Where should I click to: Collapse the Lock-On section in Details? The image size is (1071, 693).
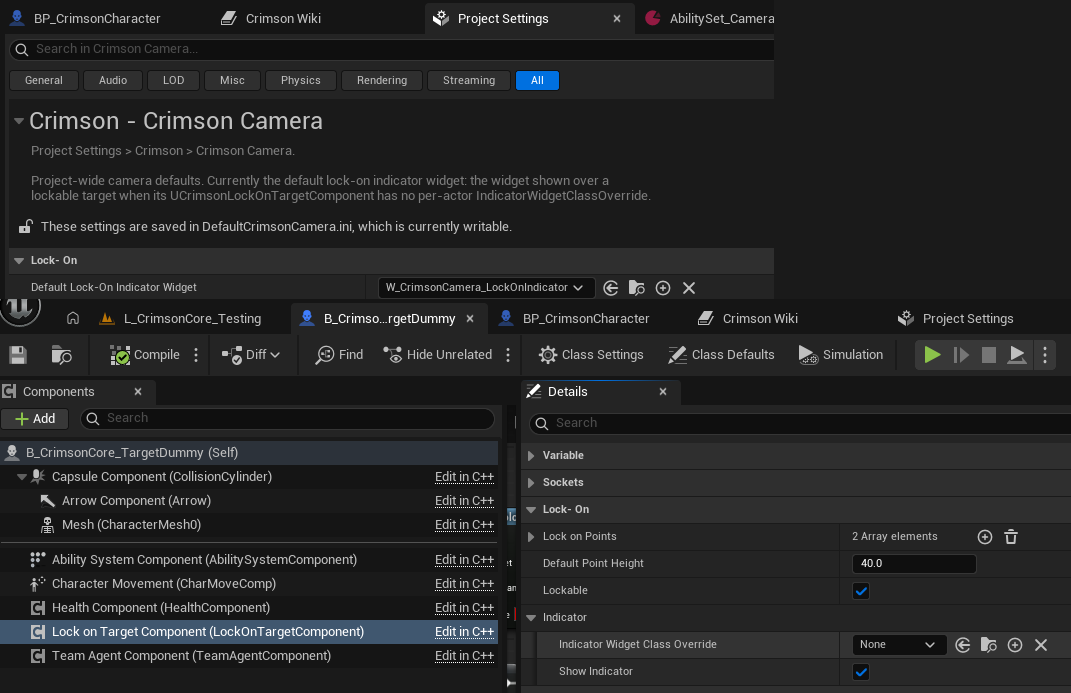[531, 509]
